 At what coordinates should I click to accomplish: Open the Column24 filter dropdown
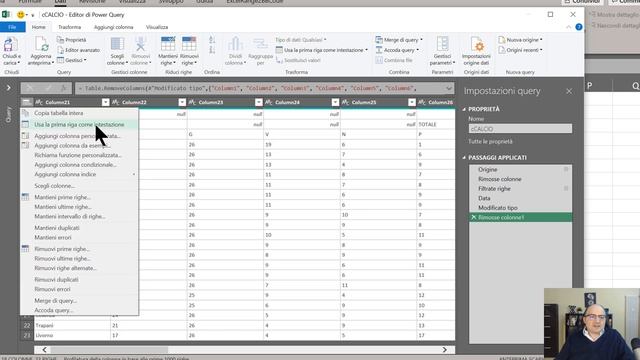click(335, 102)
